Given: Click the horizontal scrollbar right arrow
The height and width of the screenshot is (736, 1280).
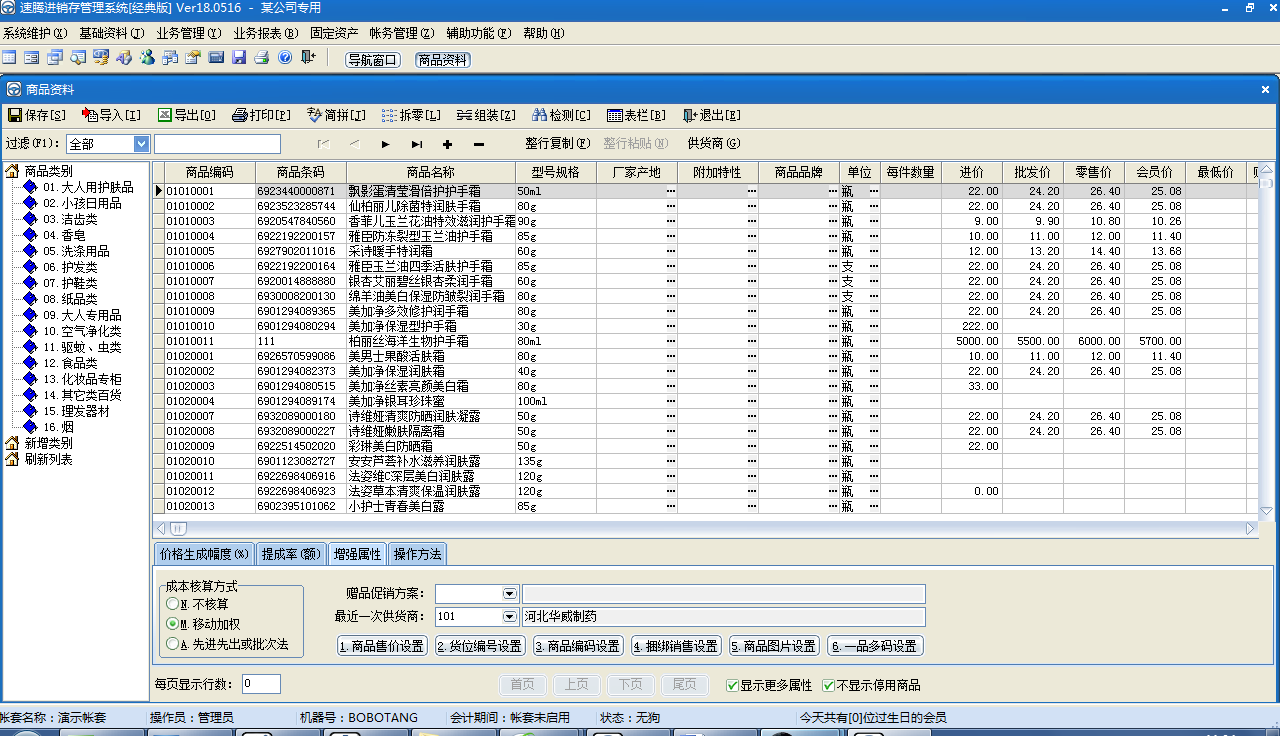Looking at the screenshot, I should [x=1250, y=528].
